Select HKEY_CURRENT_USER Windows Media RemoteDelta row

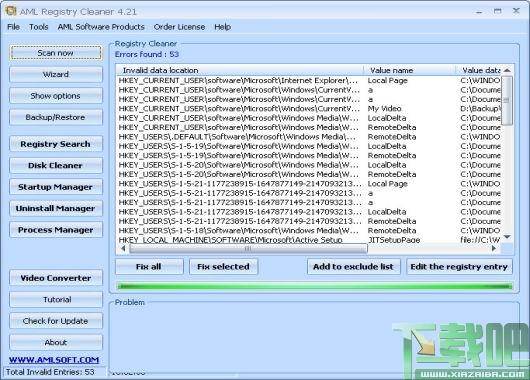(309, 127)
